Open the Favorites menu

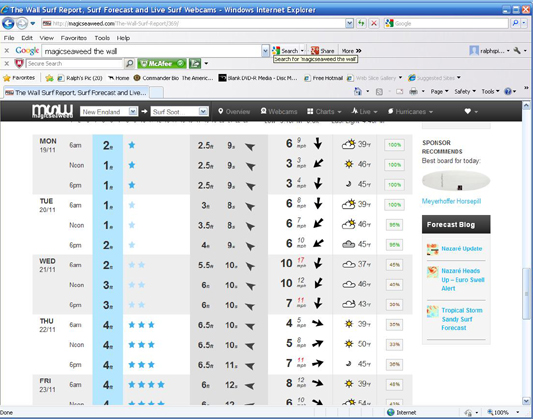pyautogui.click(x=74, y=38)
